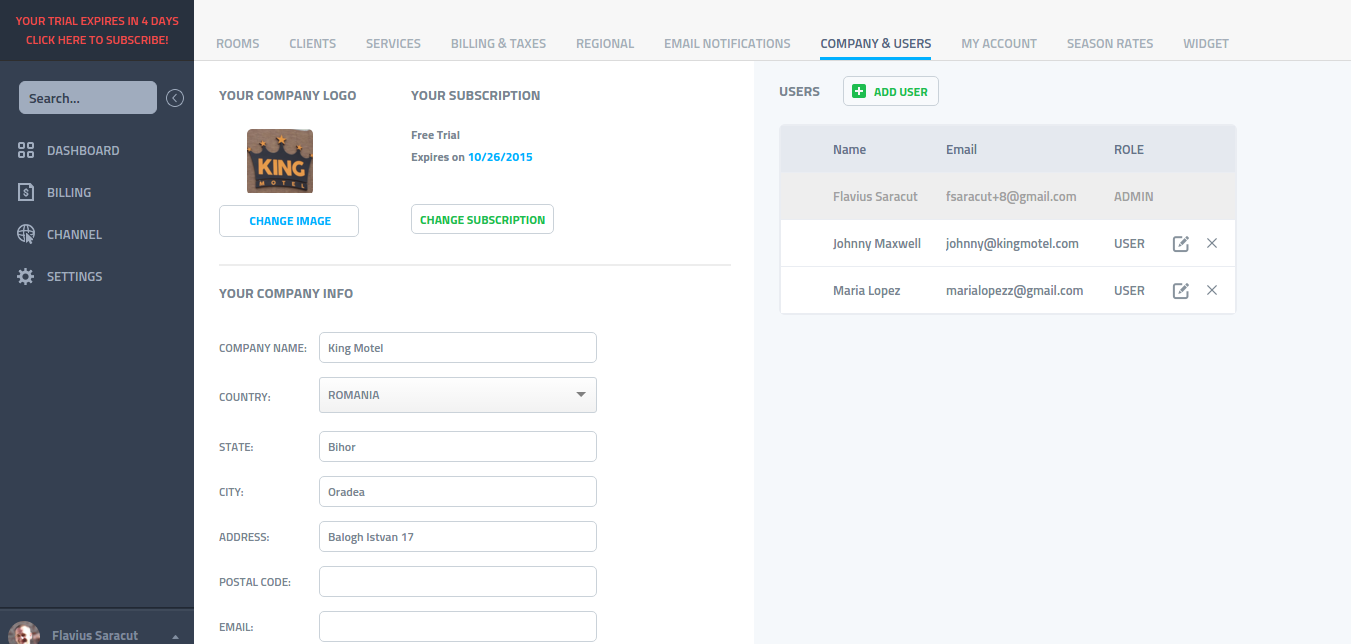Image resolution: width=1351 pixels, height=644 pixels.
Task: Focus the sidebar Search field
Action: [88, 98]
